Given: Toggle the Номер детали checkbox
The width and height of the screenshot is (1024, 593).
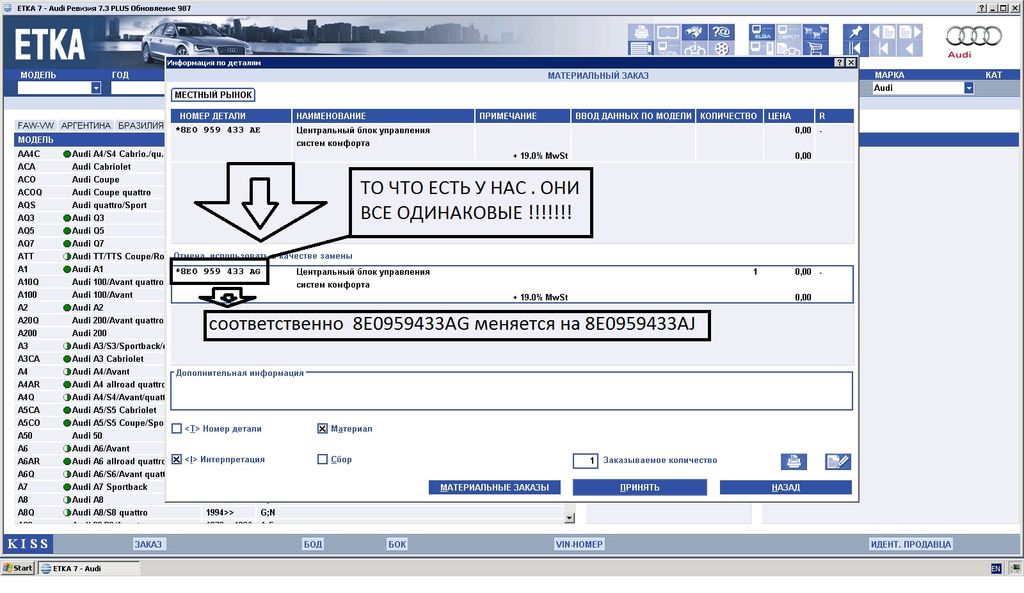Looking at the screenshot, I should pyautogui.click(x=176, y=429).
